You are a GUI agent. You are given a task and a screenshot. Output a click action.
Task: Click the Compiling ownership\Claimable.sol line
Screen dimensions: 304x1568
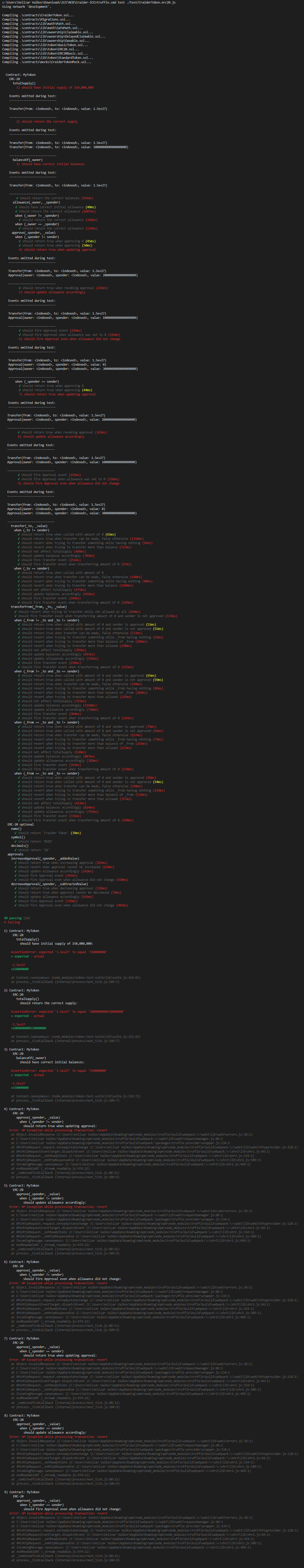pyautogui.click(x=48, y=32)
